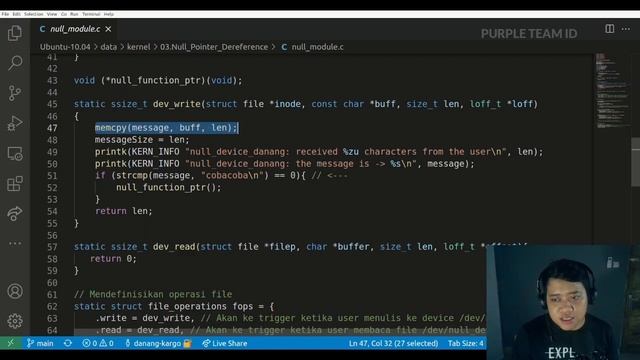Click dev_read function name on line 57
640x360 pixels.
(174, 247)
